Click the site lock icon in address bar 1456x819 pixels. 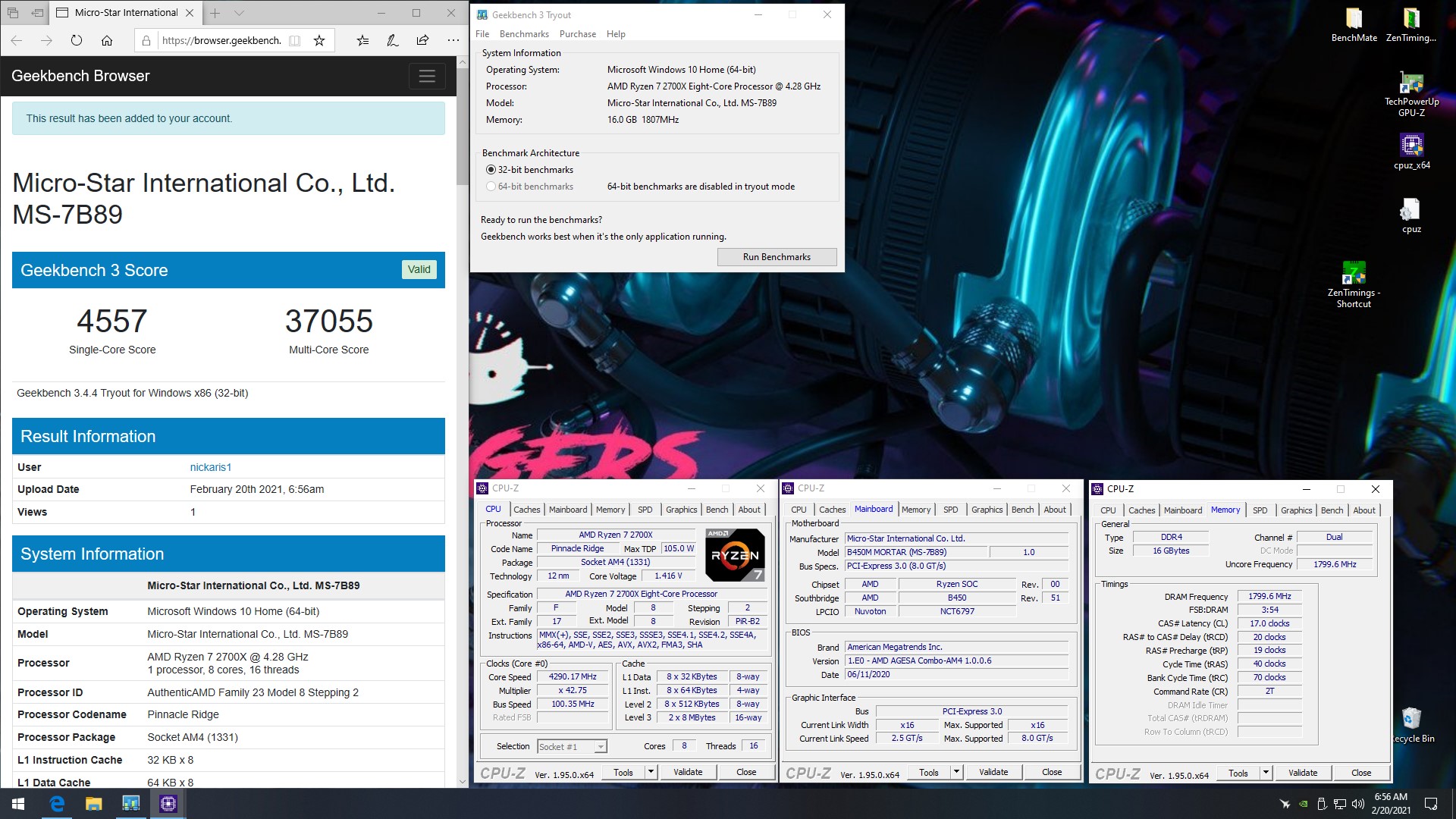(146, 40)
